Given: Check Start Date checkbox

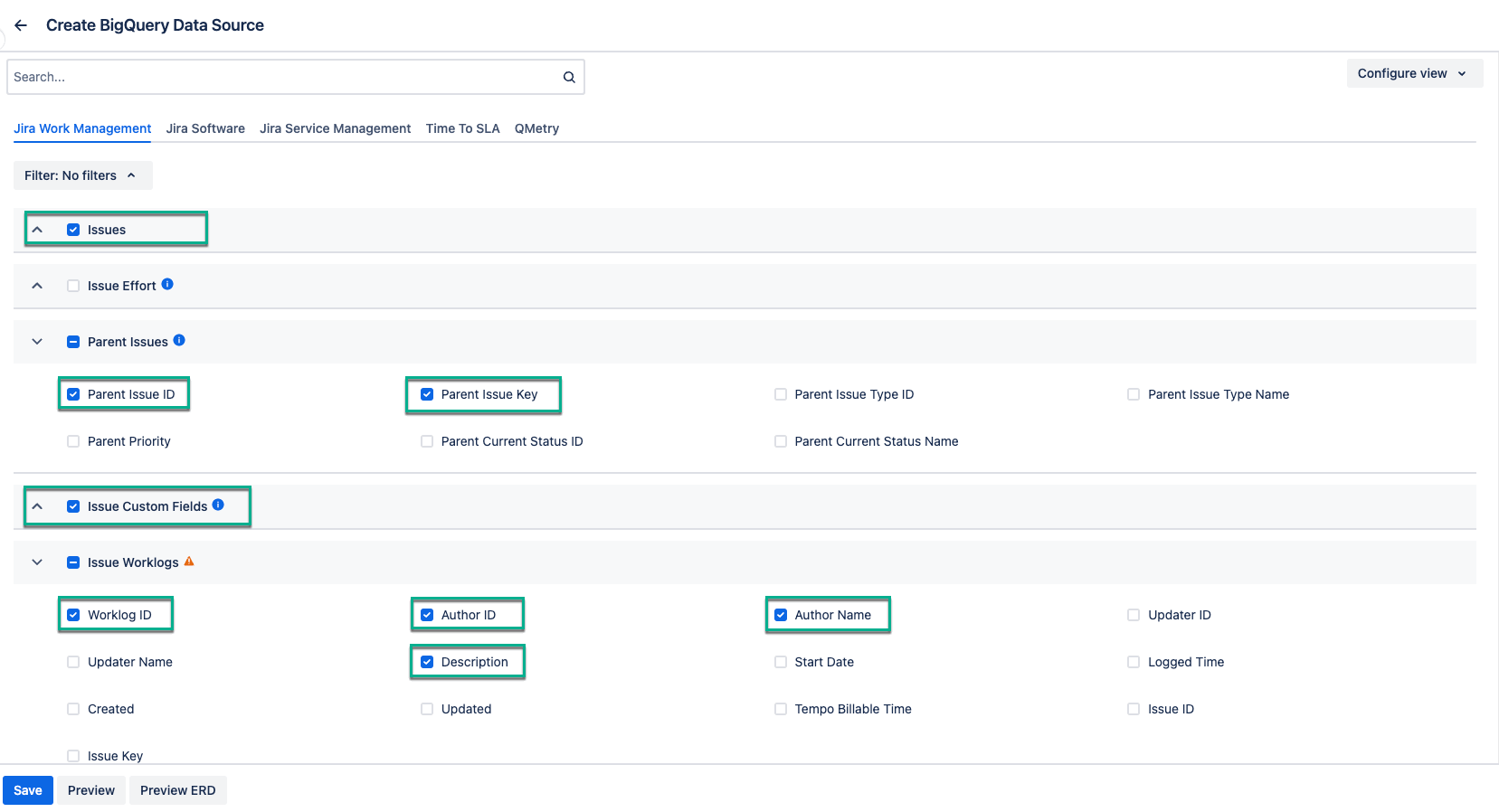Looking at the screenshot, I should pyautogui.click(x=781, y=662).
